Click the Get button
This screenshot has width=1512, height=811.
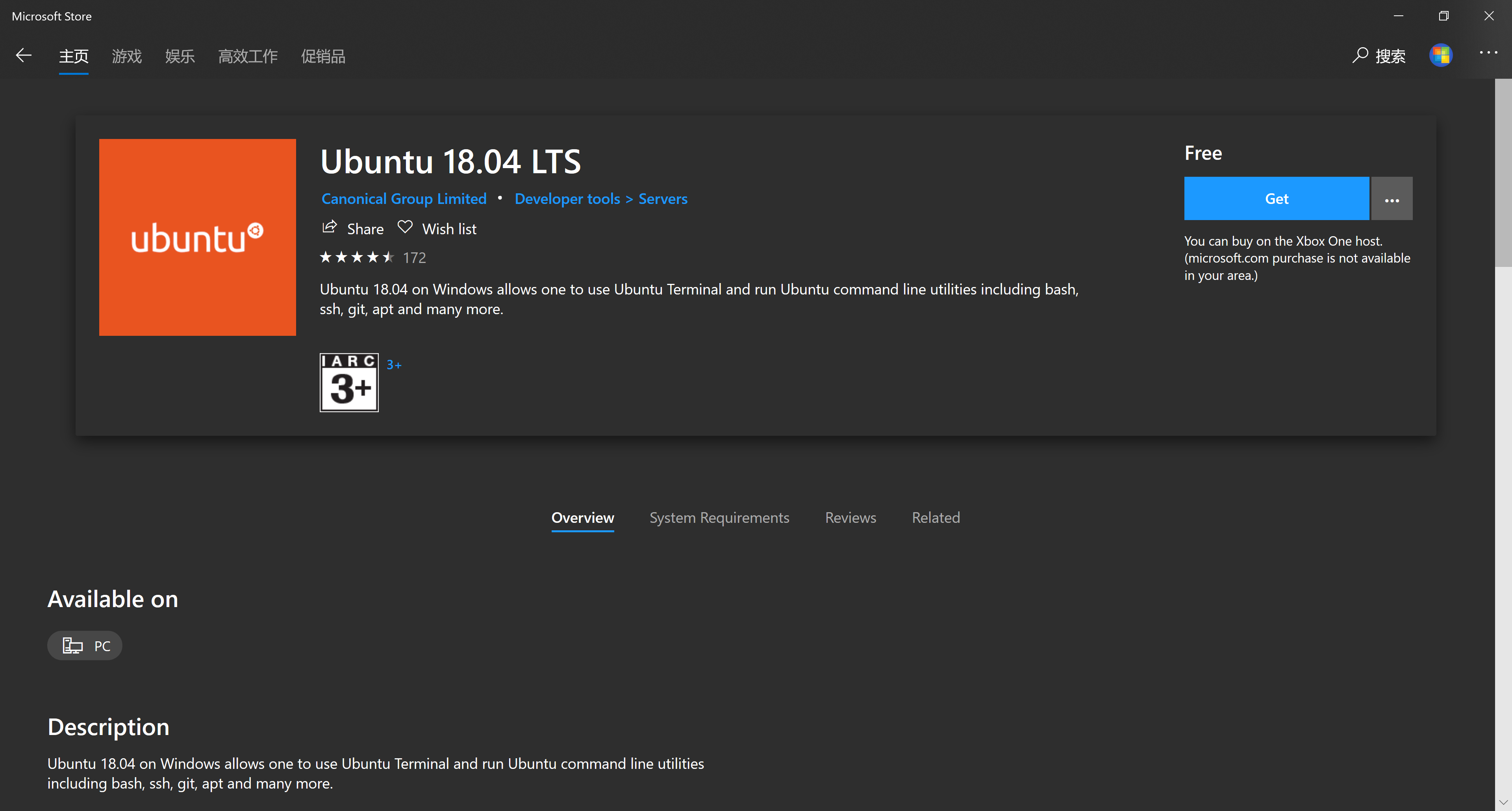pyautogui.click(x=1277, y=198)
